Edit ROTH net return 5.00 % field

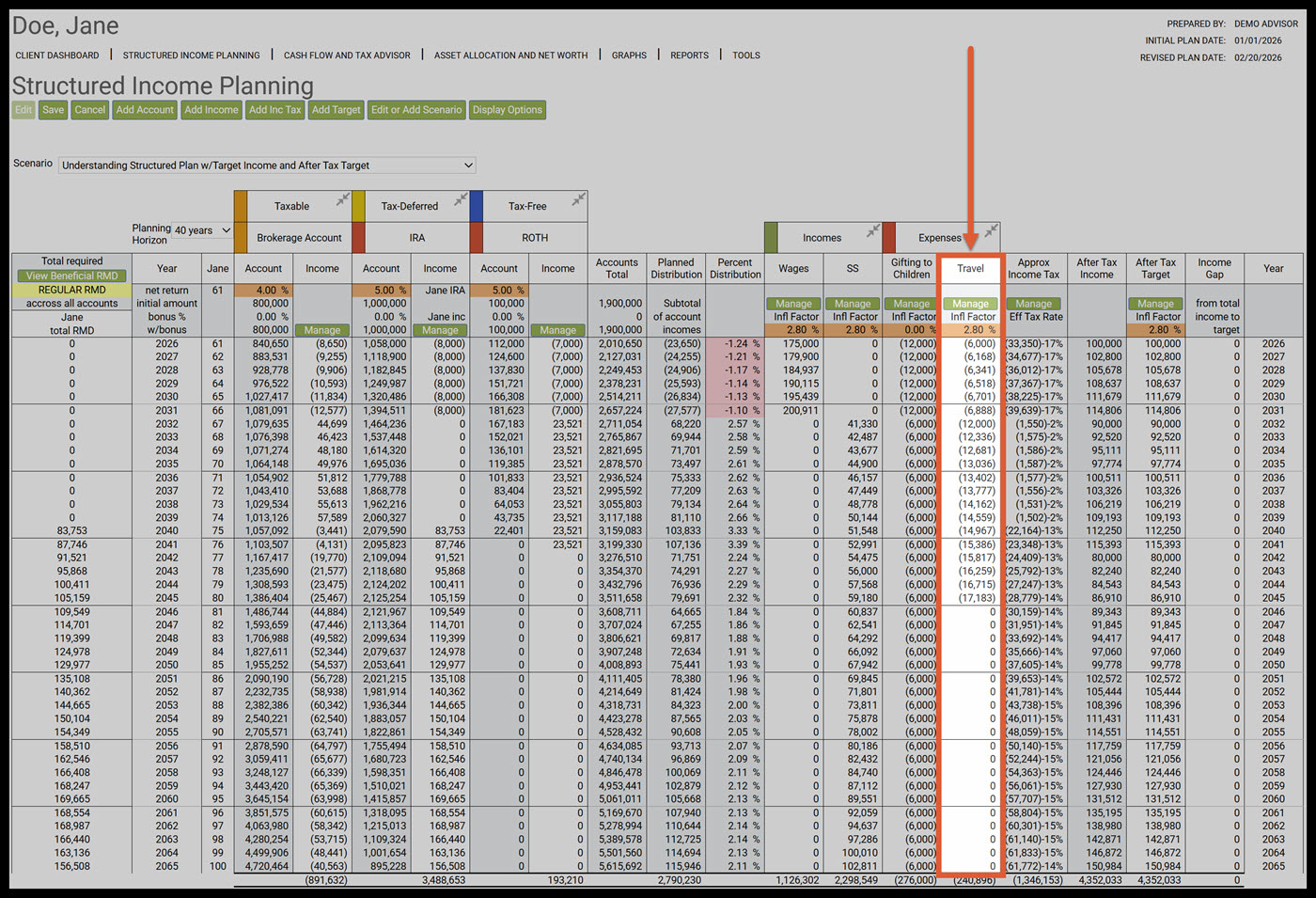coord(499,291)
